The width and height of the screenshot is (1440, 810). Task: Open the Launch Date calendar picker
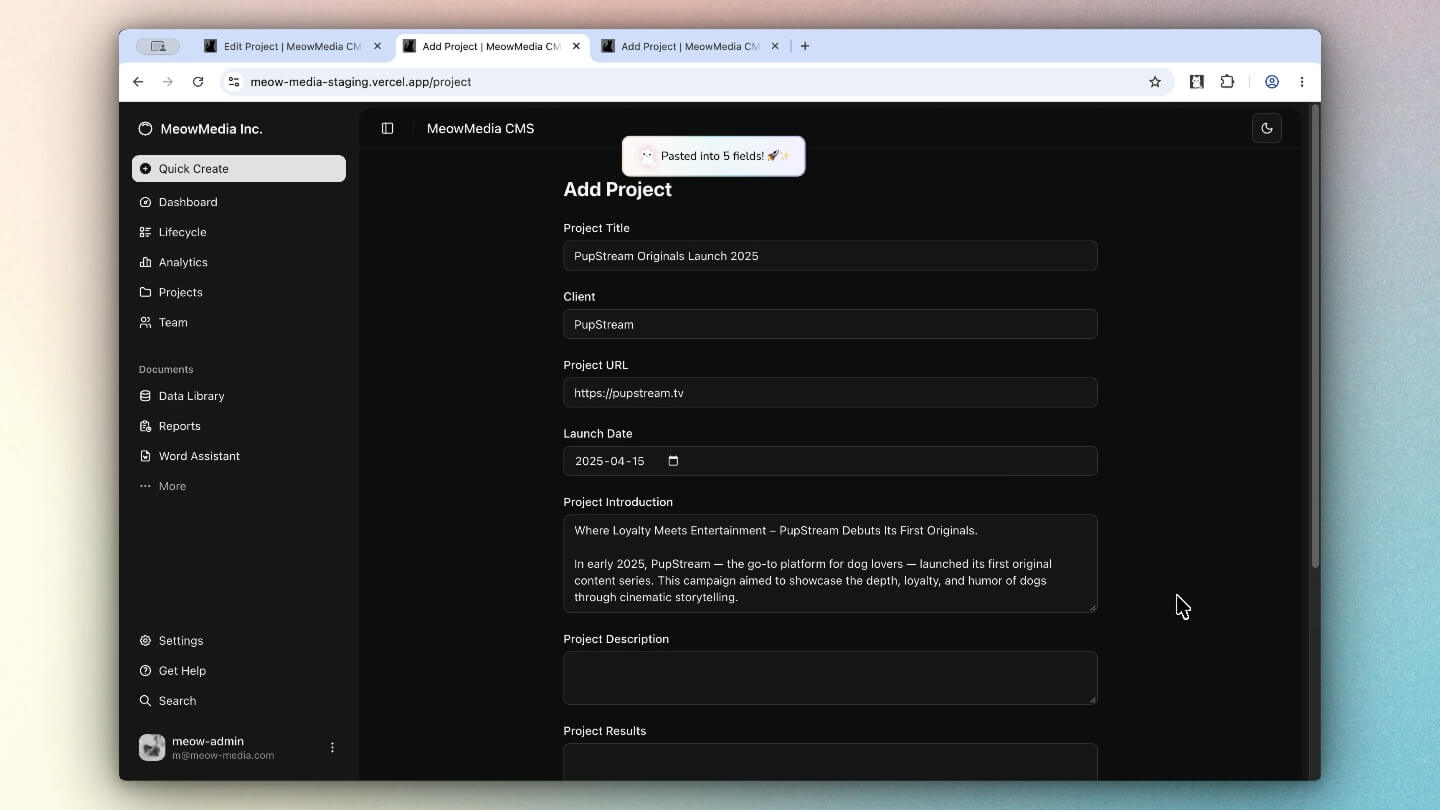[x=673, y=461]
